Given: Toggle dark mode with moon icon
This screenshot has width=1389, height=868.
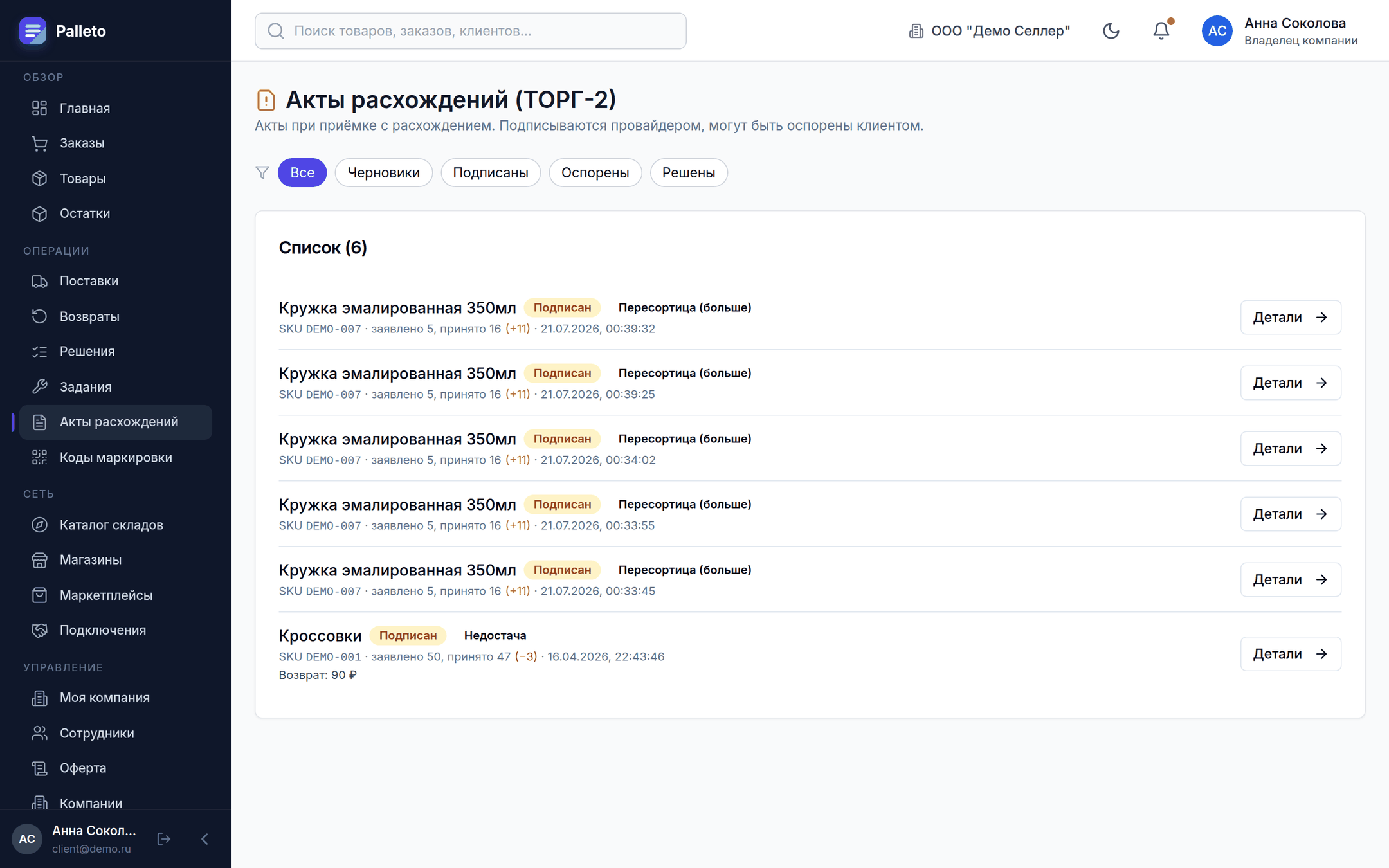Looking at the screenshot, I should pyautogui.click(x=1111, y=31).
